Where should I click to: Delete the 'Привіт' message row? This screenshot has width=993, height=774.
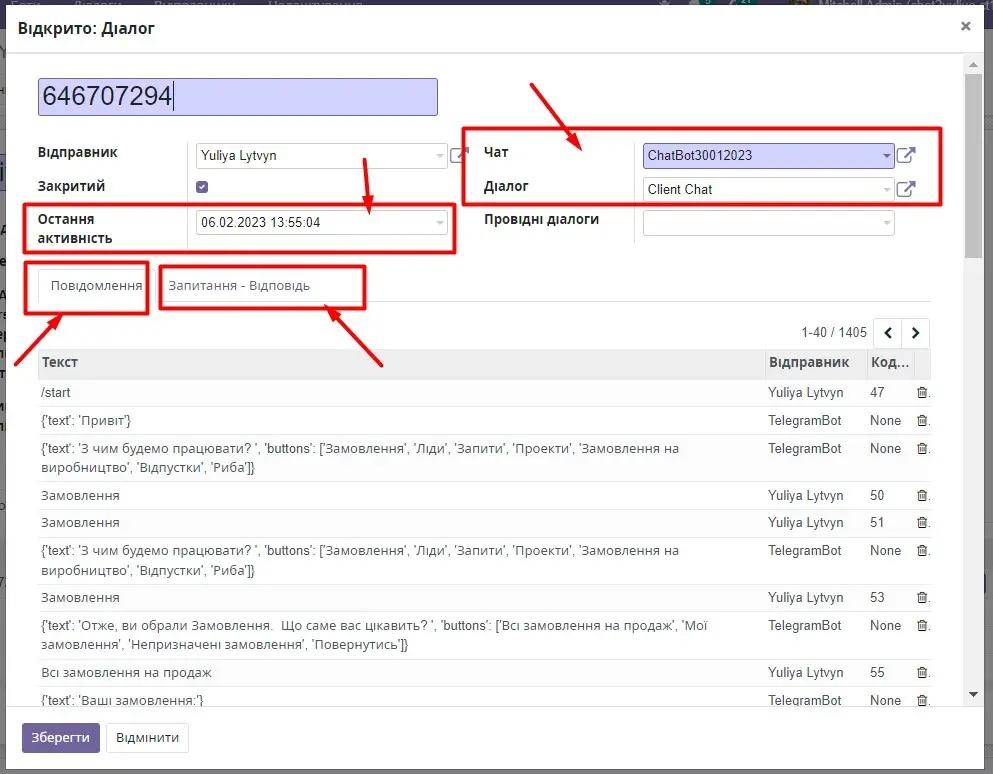coord(922,421)
